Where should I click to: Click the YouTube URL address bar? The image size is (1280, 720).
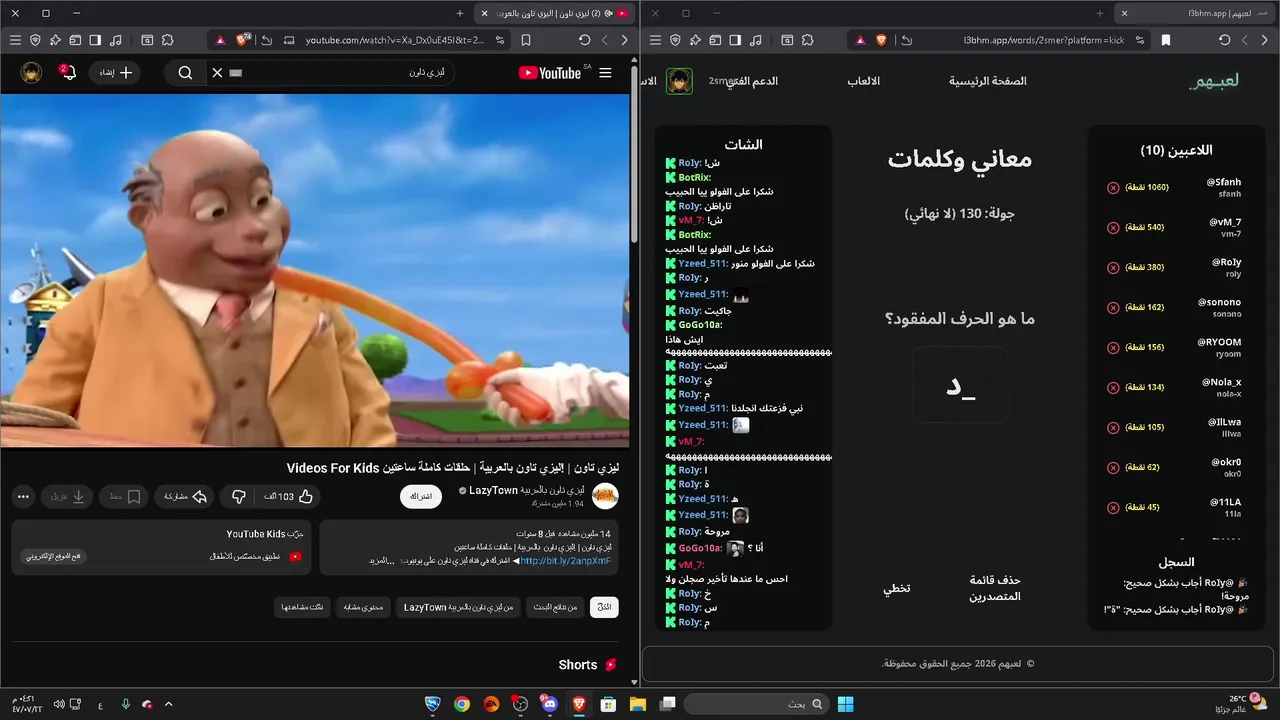[x=395, y=40]
